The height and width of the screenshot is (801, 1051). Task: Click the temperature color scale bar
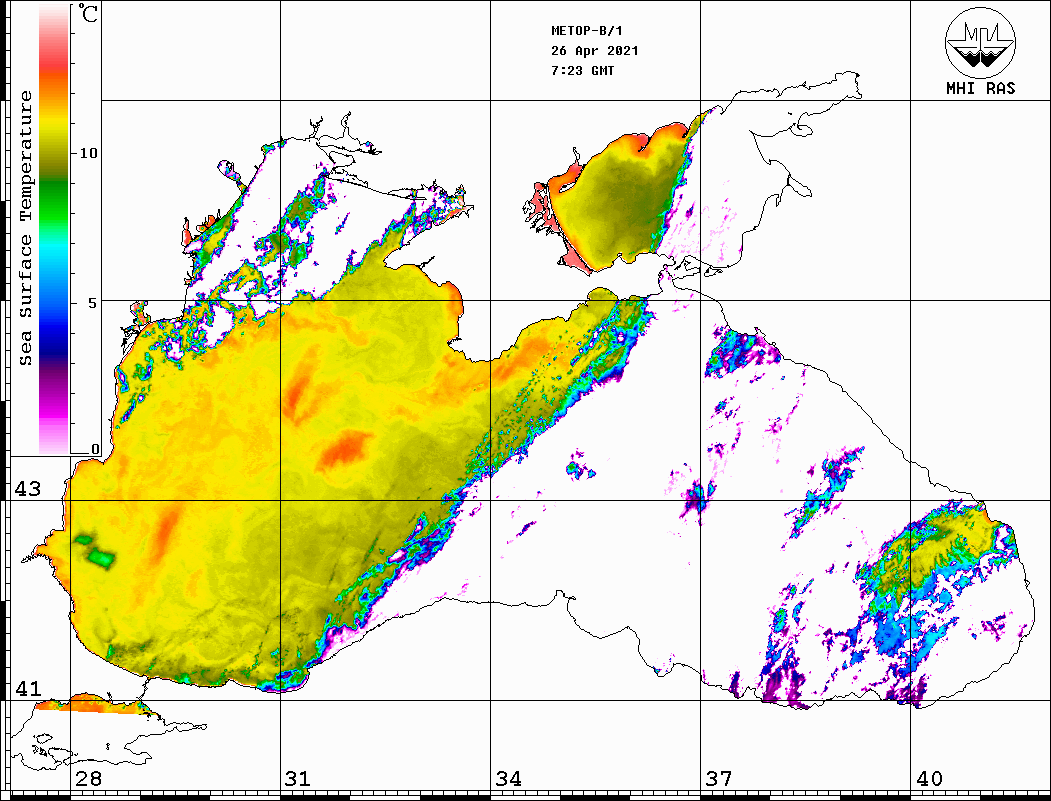click(54, 230)
